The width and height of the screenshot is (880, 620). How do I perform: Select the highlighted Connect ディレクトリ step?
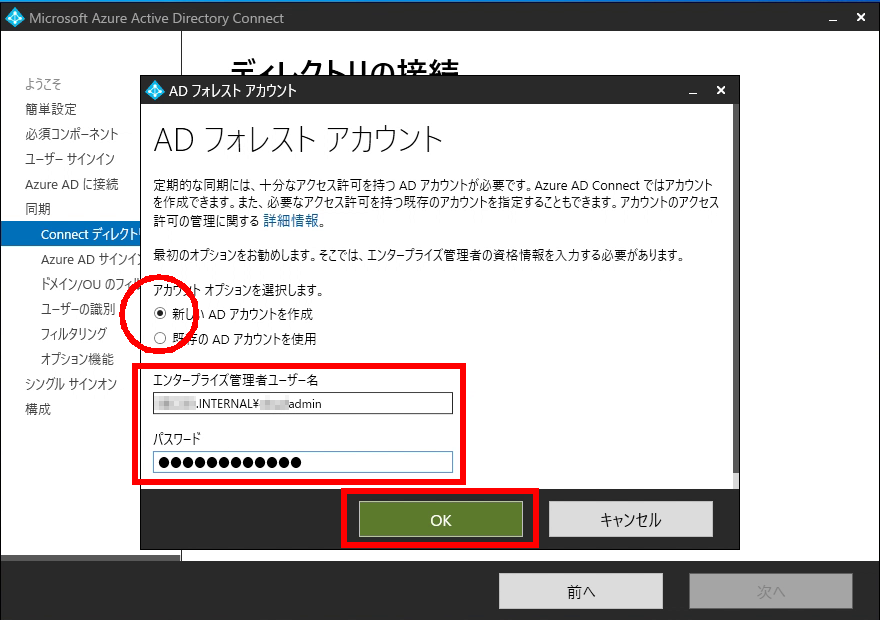pos(70,233)
